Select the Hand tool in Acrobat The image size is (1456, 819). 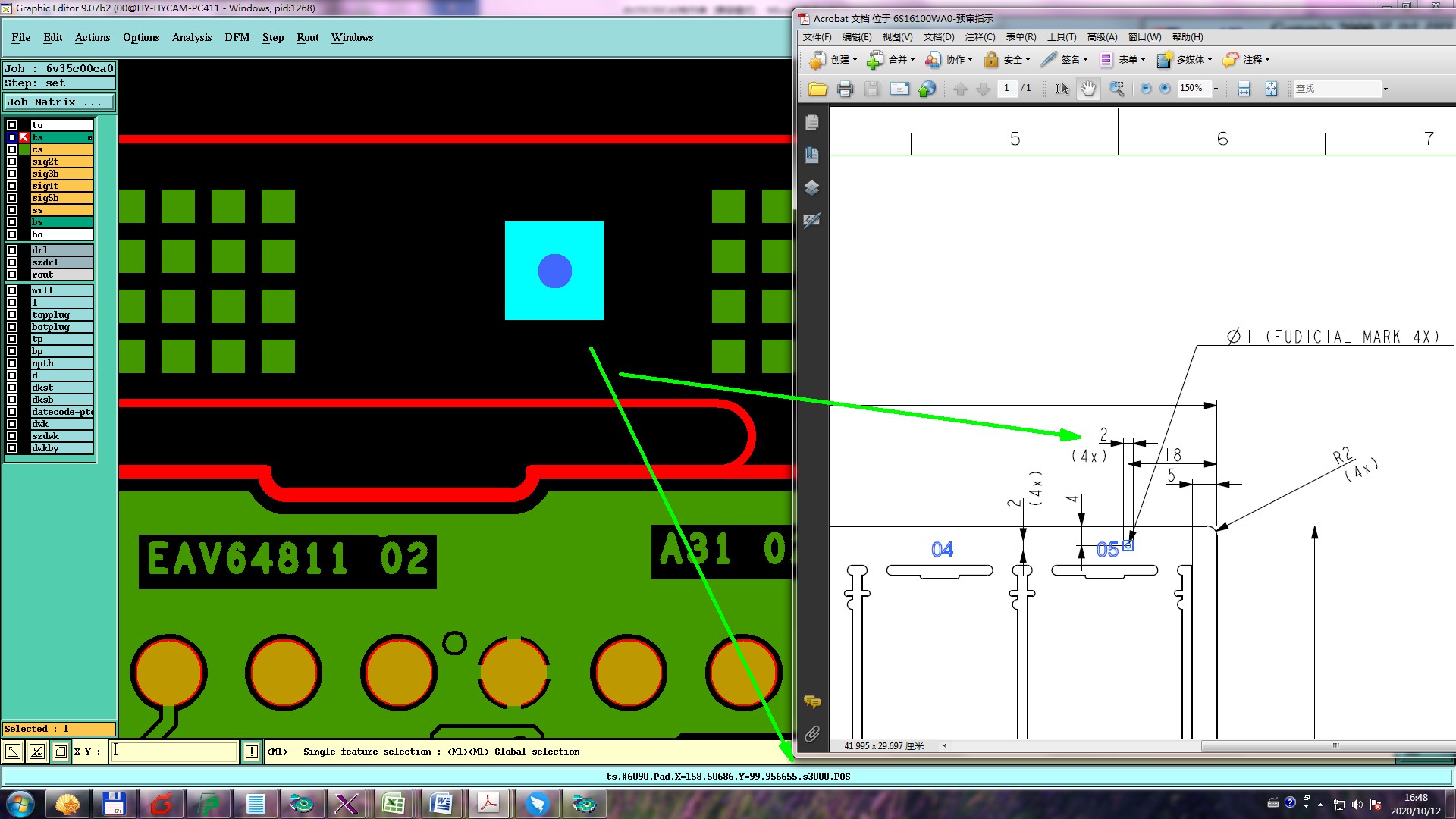tap(1088, 89)
